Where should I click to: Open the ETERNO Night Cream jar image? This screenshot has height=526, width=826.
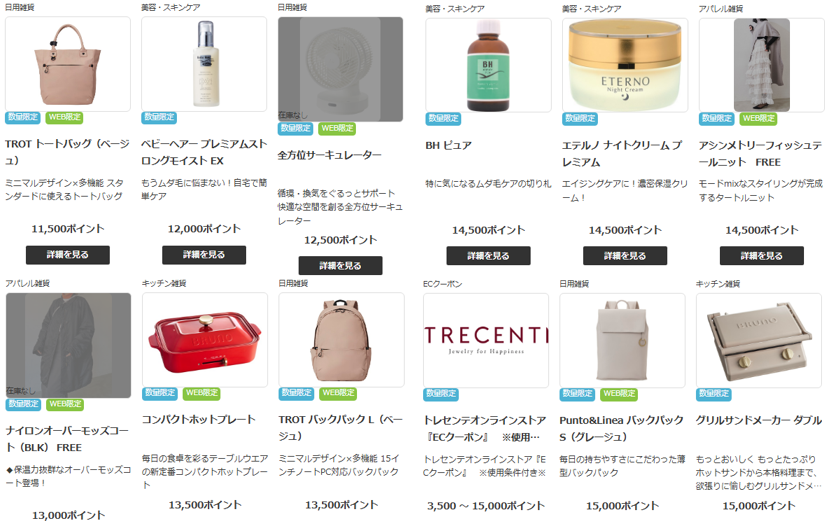point(625,65)
